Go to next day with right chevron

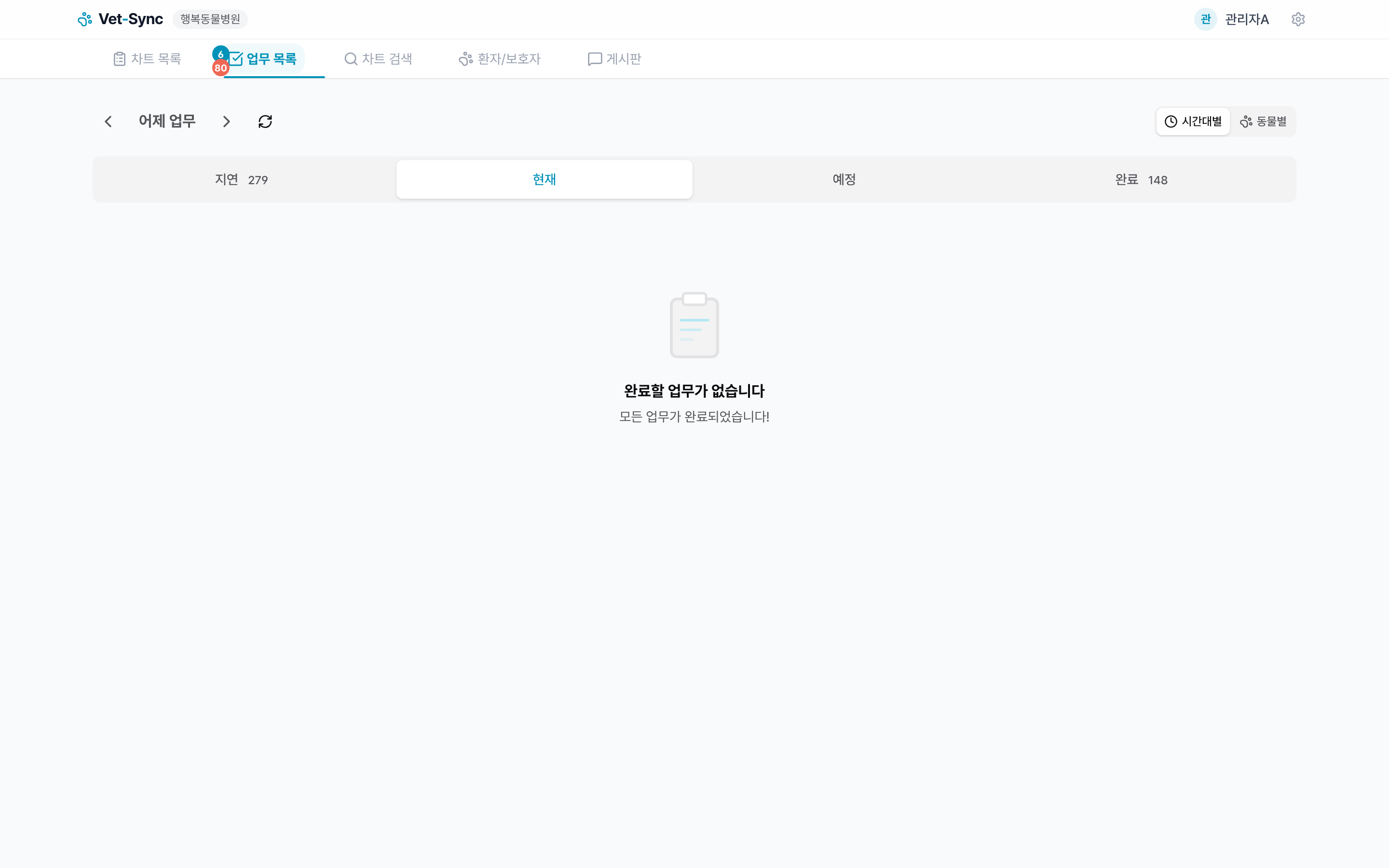(x=226, y=122)
